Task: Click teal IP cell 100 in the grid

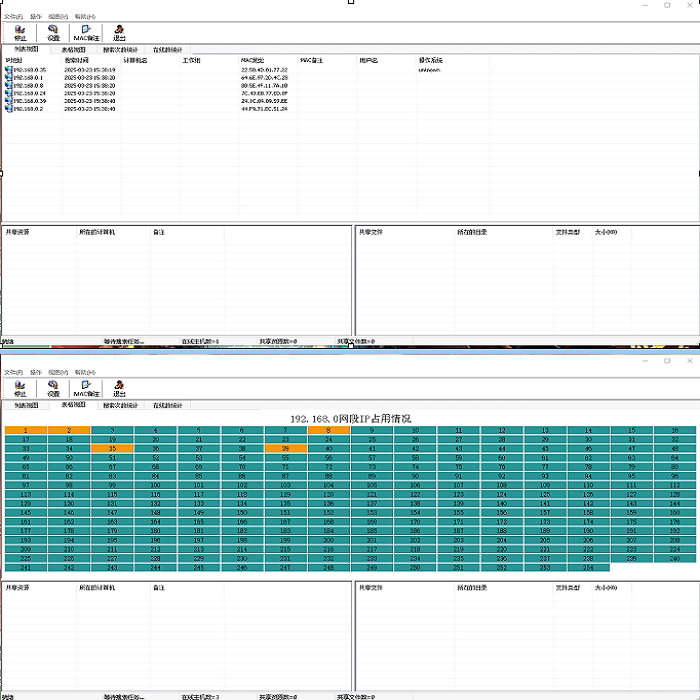Action: (x=155, y=485)
